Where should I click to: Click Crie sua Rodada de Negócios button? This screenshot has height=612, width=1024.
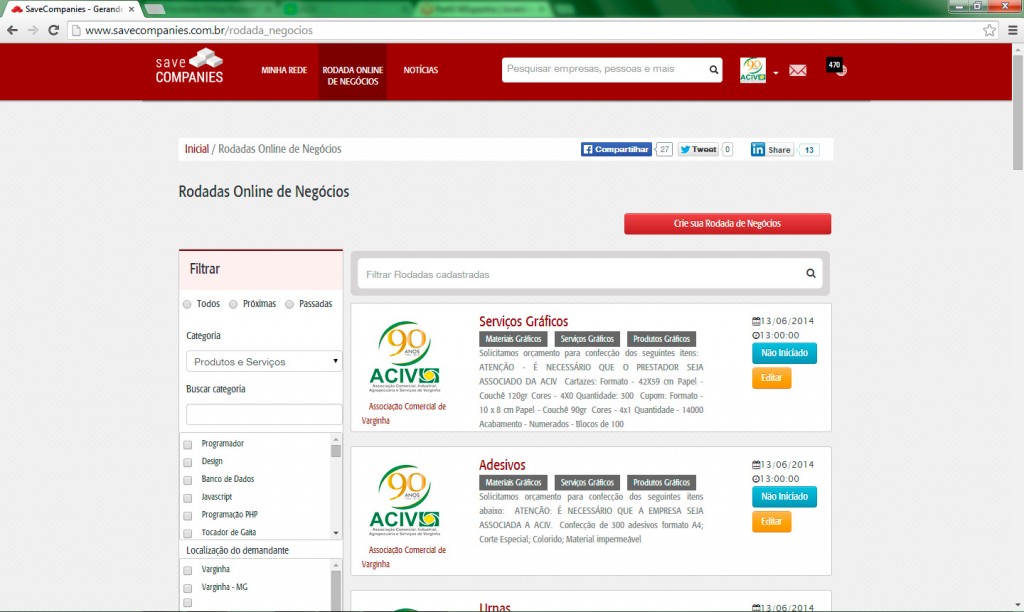tap(728, 223)
